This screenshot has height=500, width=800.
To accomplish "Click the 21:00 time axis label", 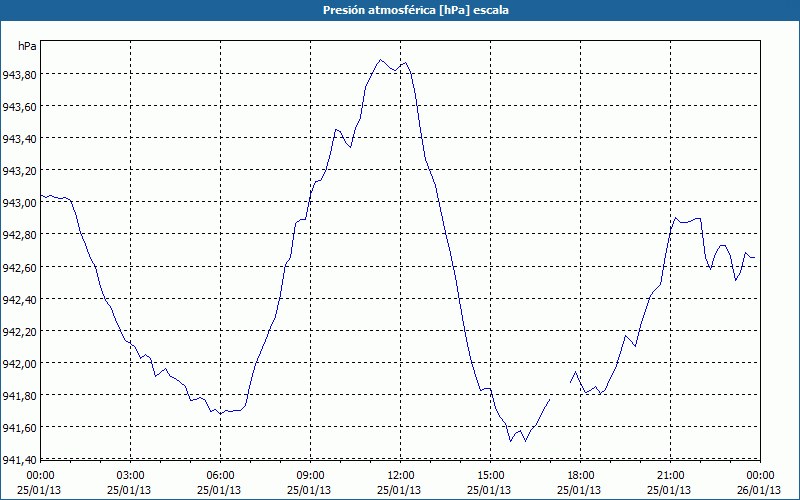I will coord(670,476).
